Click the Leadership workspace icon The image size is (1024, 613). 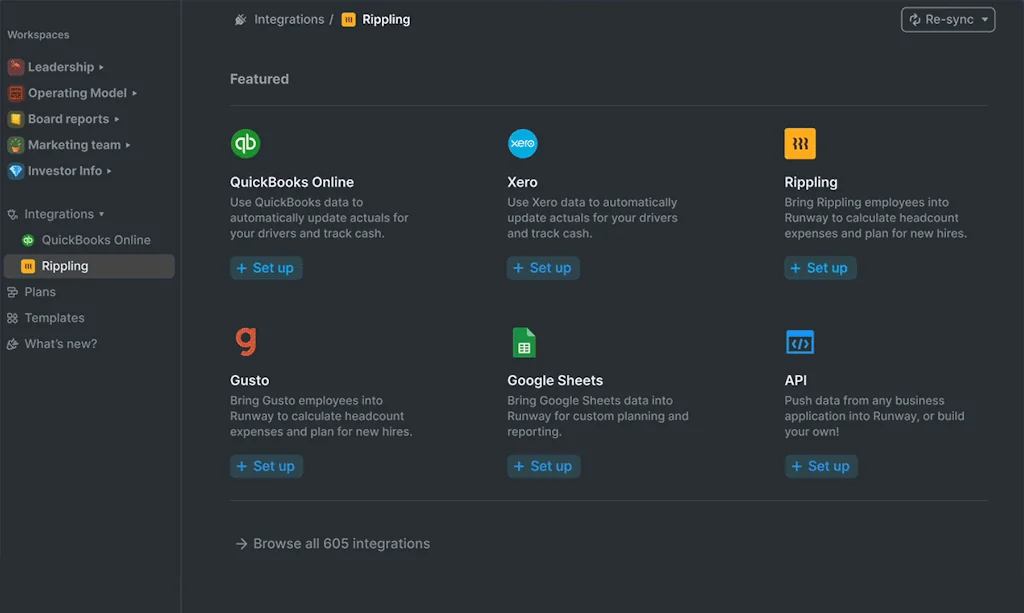click(16, 67)
